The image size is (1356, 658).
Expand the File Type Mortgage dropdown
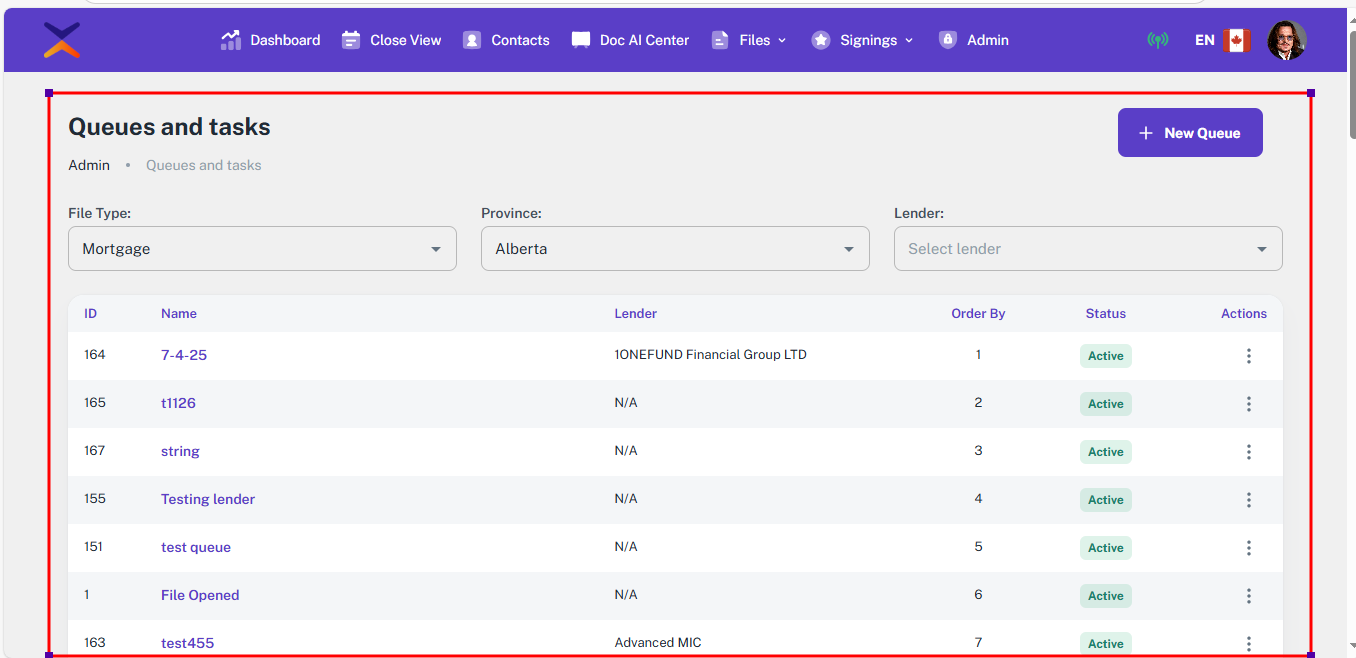pyautogui.click(x=262, y=249)
